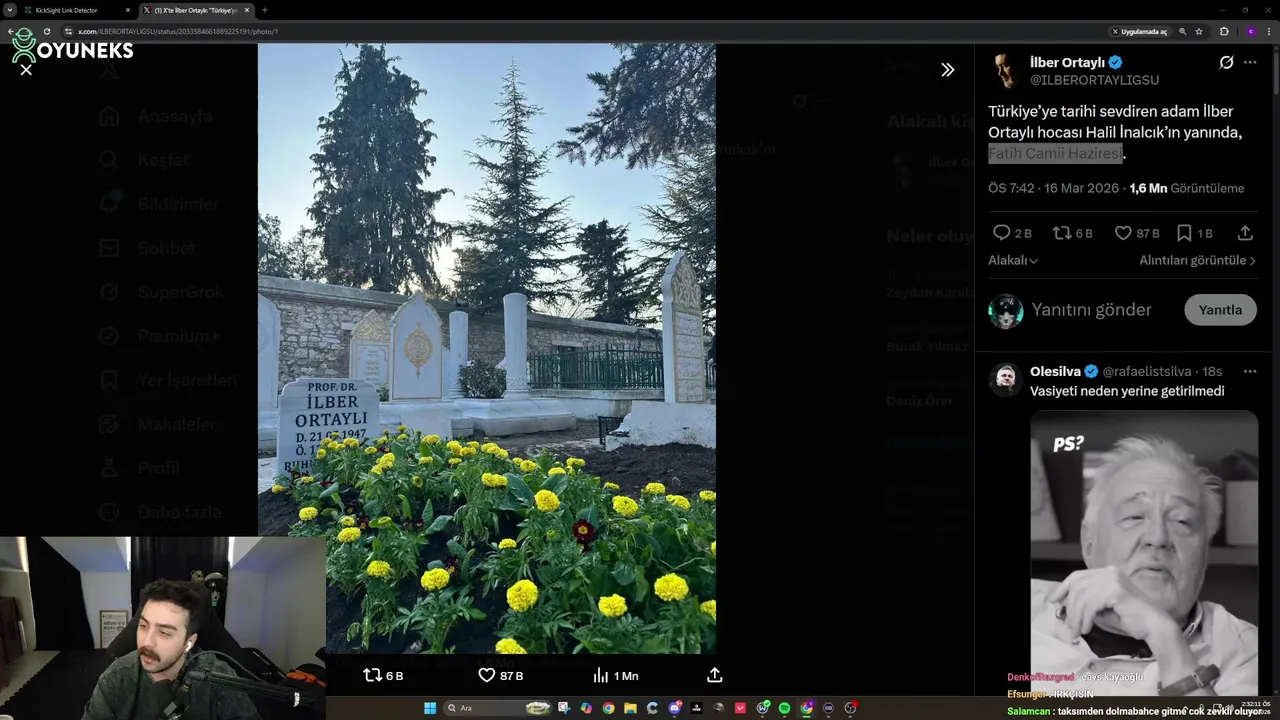Expand the Alakalı sort dropdown

1013,260
